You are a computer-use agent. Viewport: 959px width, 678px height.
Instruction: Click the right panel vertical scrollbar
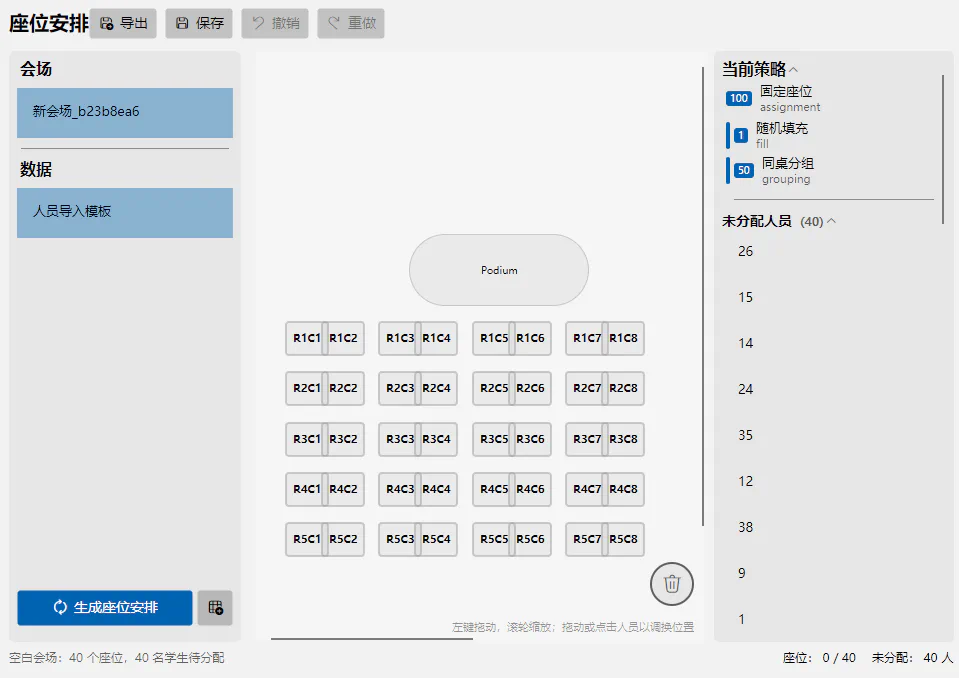942,149
